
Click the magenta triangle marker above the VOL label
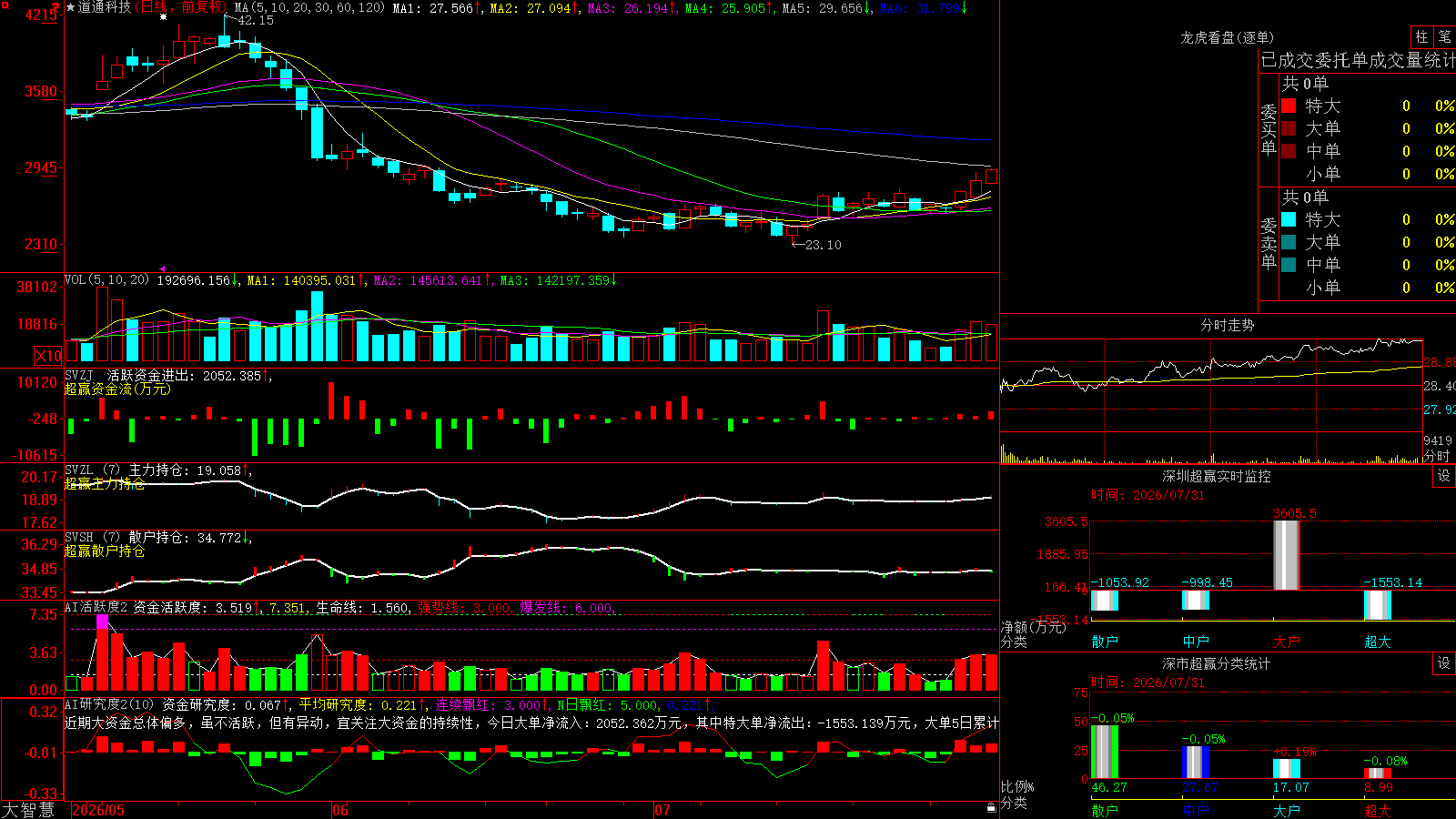(x=163, y=269)
